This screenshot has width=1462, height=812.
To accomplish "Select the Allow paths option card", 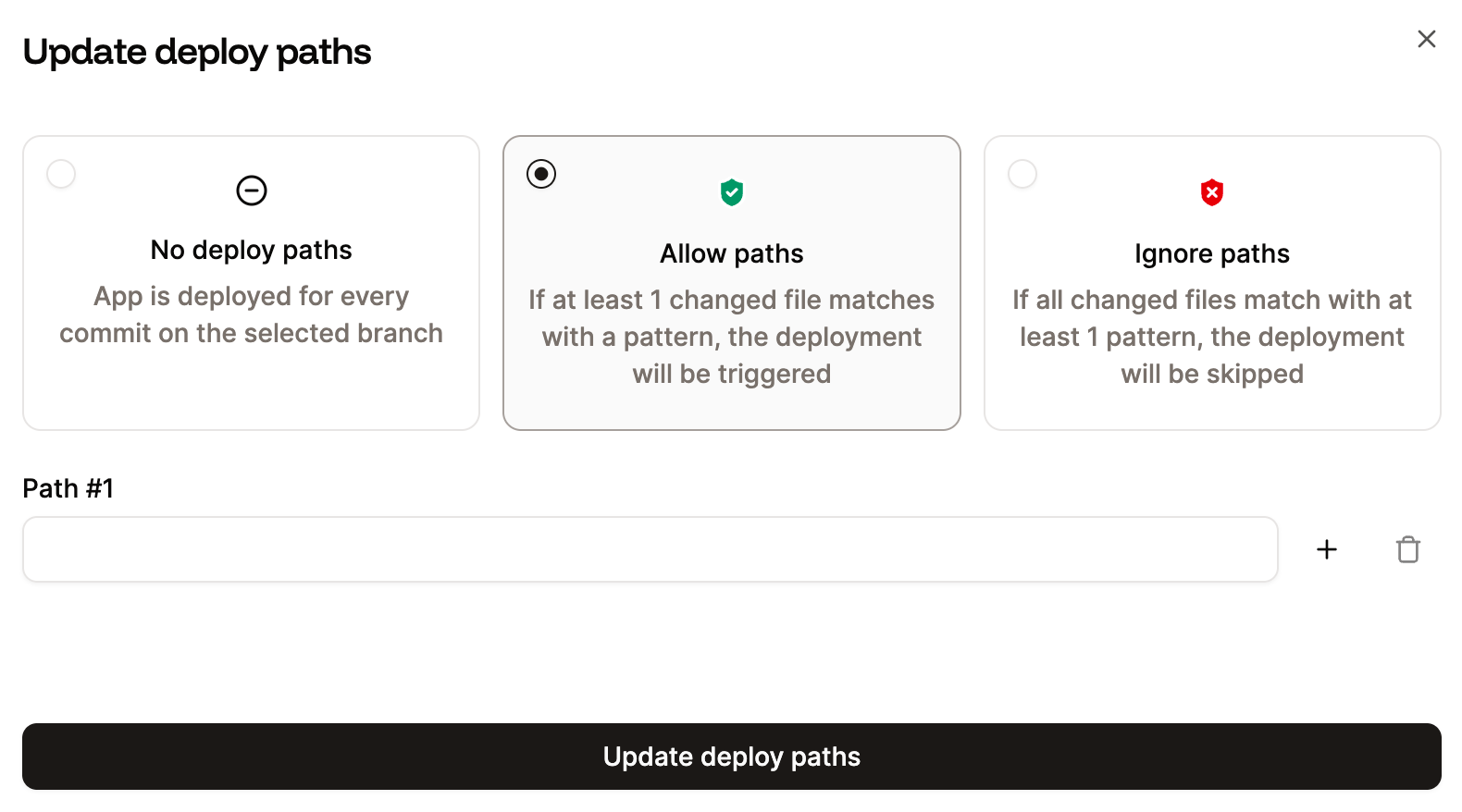I will pyautogui.click(x=731, y=282).
